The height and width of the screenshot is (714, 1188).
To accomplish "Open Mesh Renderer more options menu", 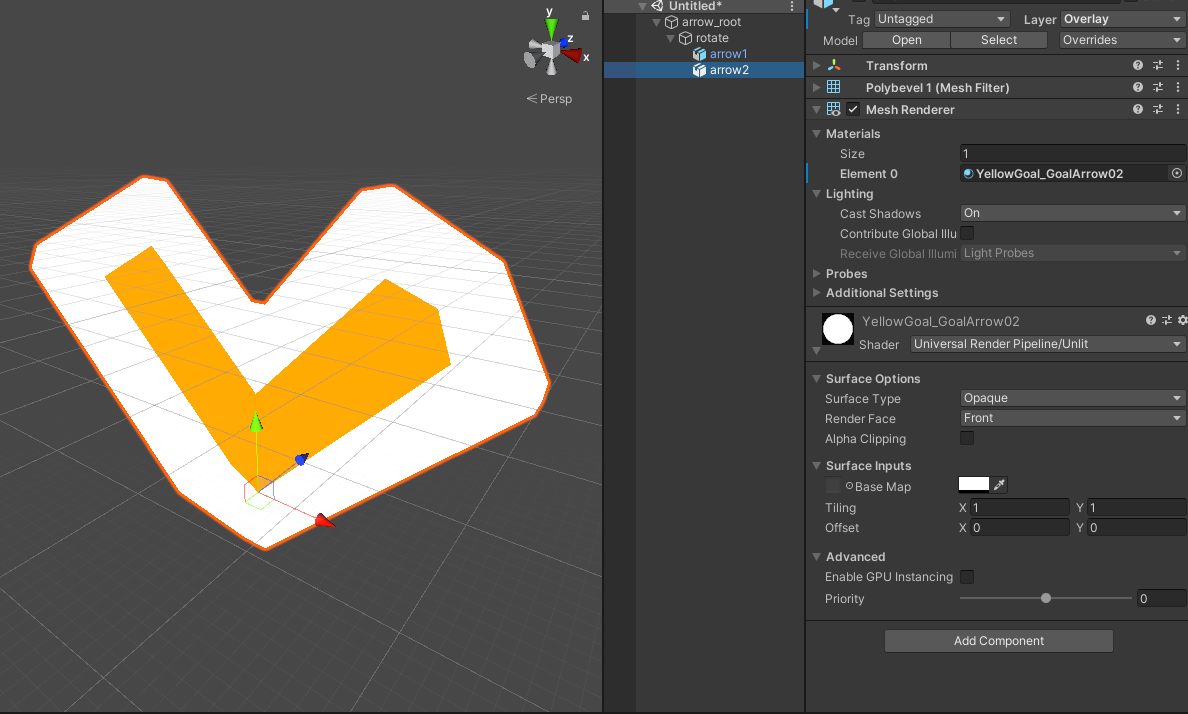I will pyautogui.click(x=1177, y=109).
